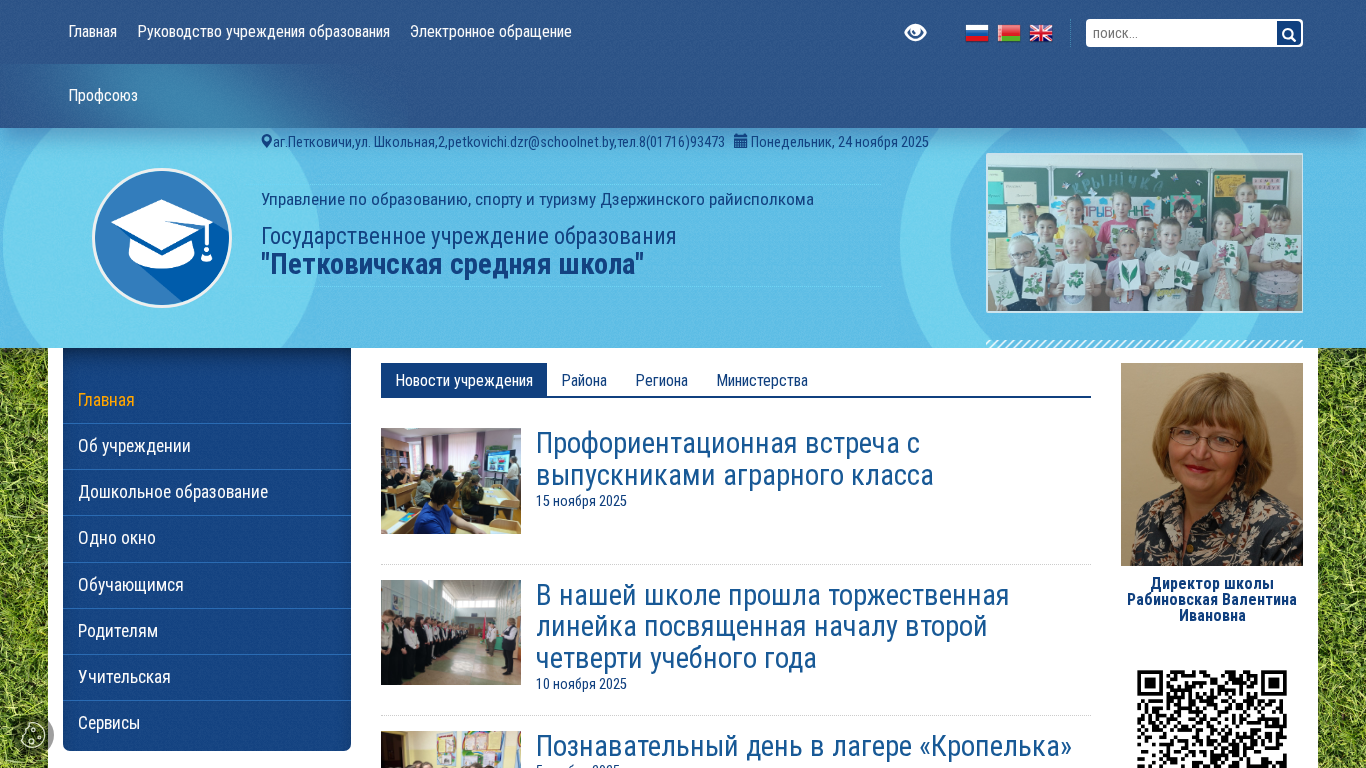Image resolution: width=1366 pixels, height=768 pixels.
Task: Click the map pin address icon
Action: (266, 141)
